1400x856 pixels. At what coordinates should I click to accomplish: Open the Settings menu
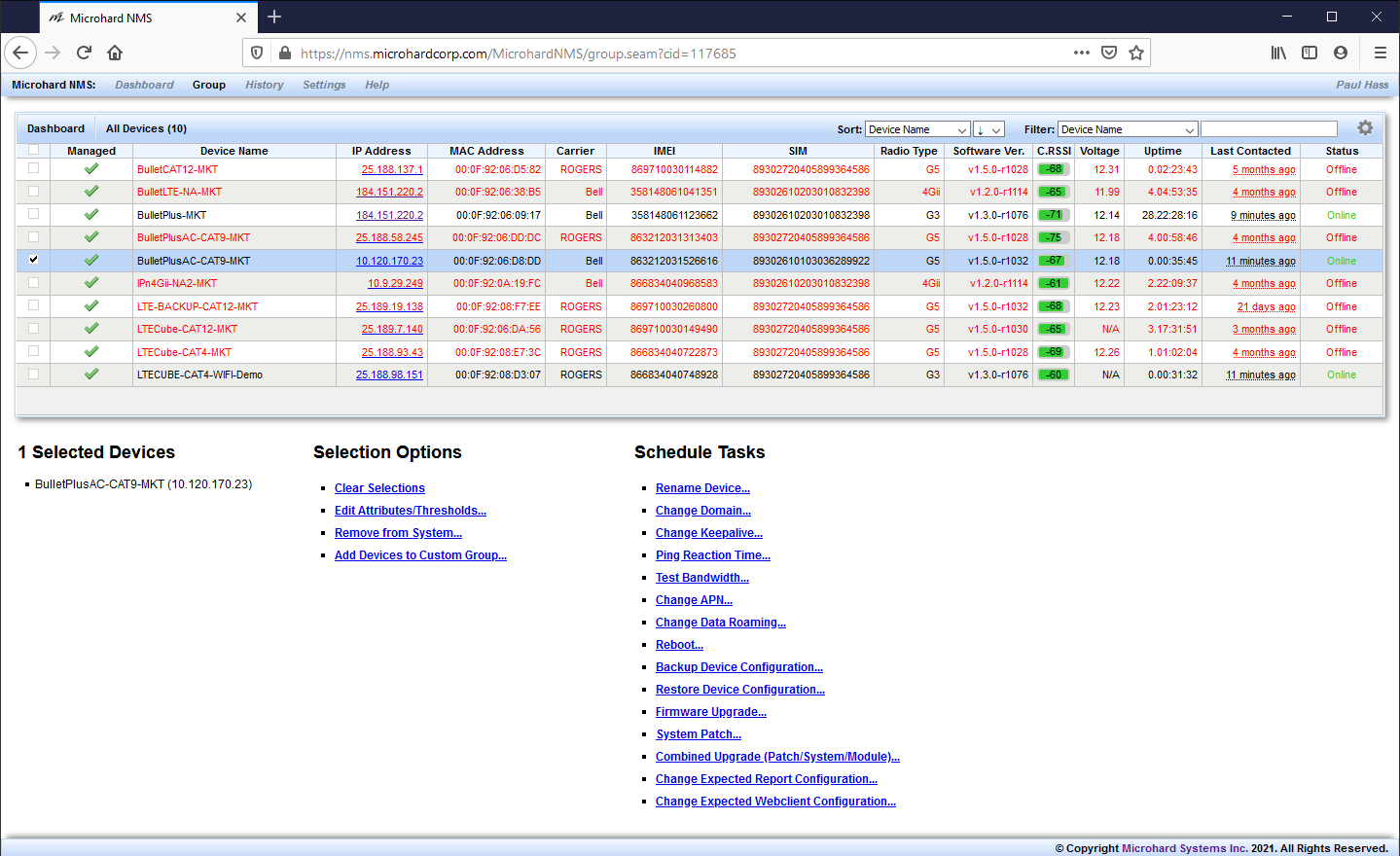pyautogui.click(x=324, y=85)
